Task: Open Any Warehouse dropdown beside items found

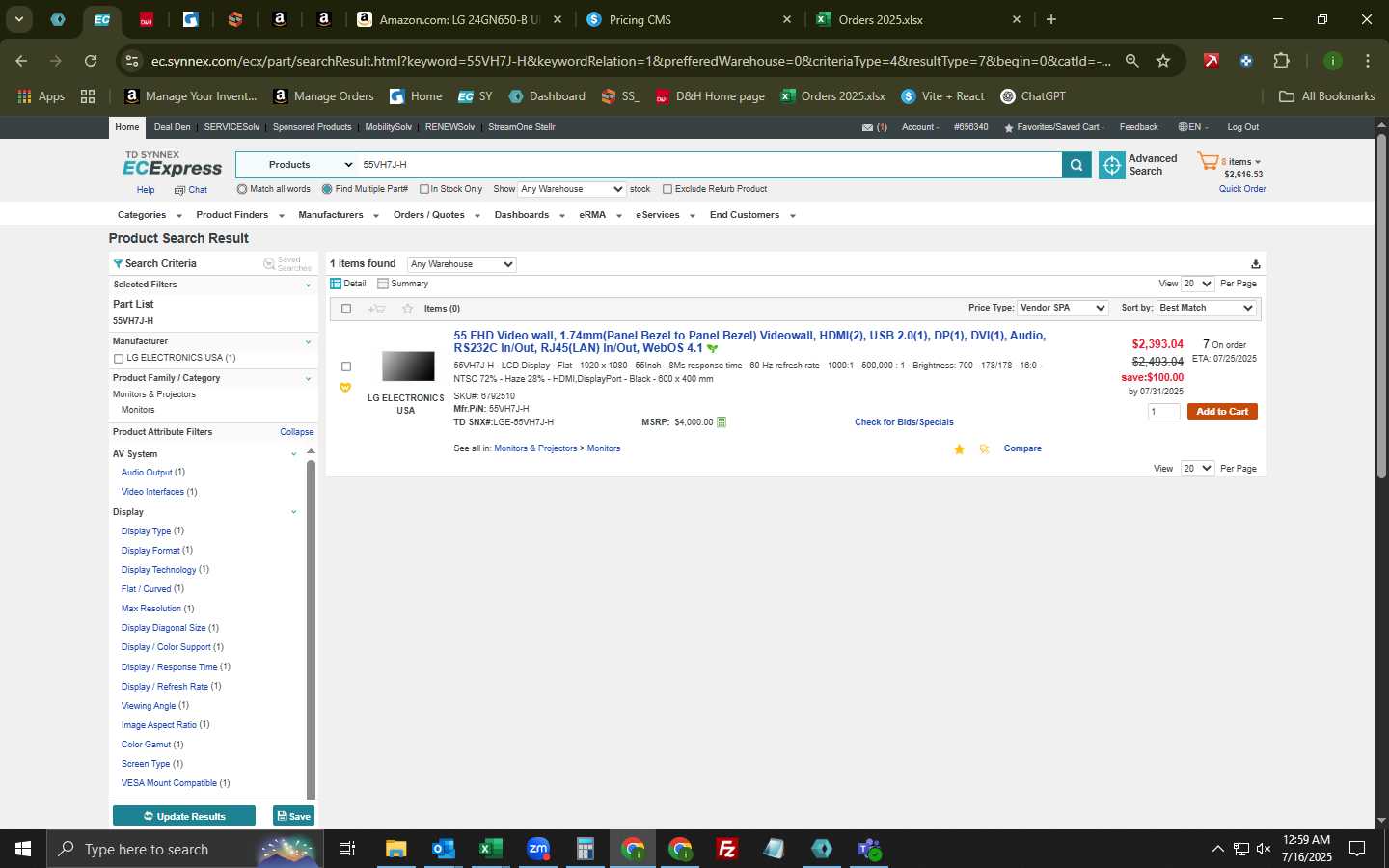Action: [461, 264]
